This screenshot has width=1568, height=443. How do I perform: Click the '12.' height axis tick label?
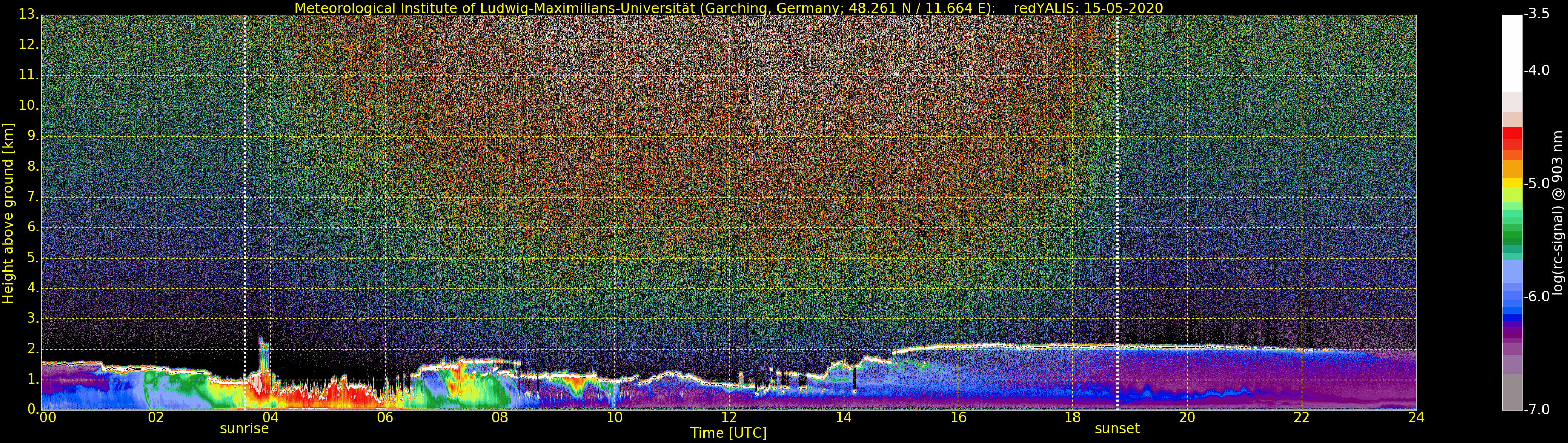click(x=29, y=44)
